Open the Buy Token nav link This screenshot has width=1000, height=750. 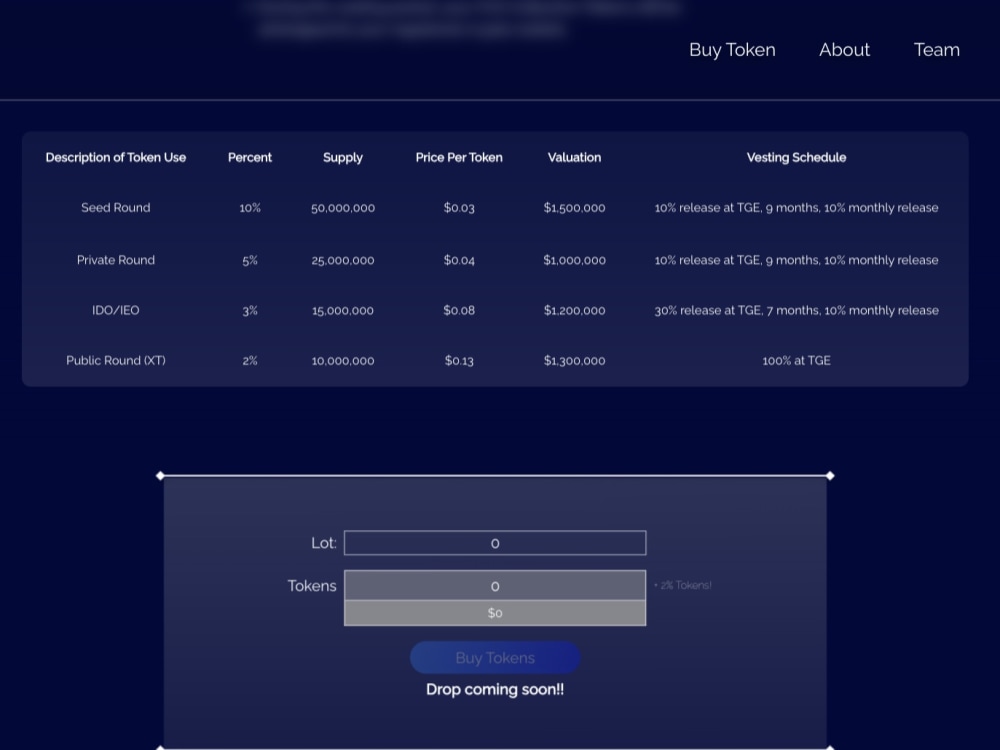pyautogui.click(x=732, y=50)
